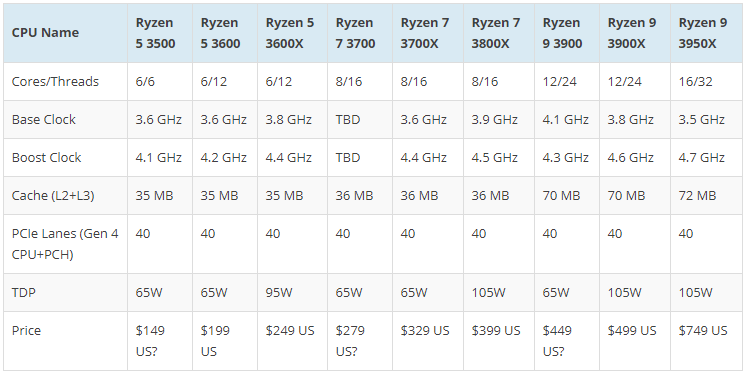This screenshot has width=747, height=376.
Task: Select the Ryzen 5 3500 column header
Action: pos(160,33)
